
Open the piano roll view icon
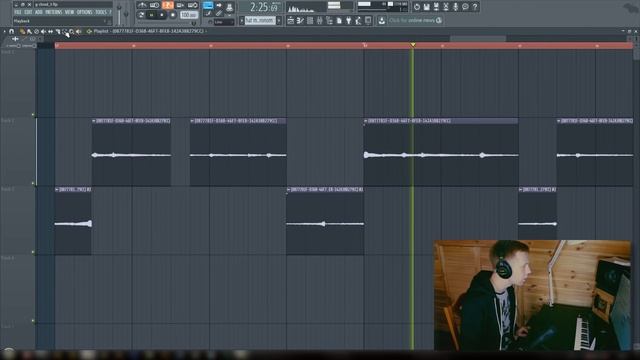point(300,20)
